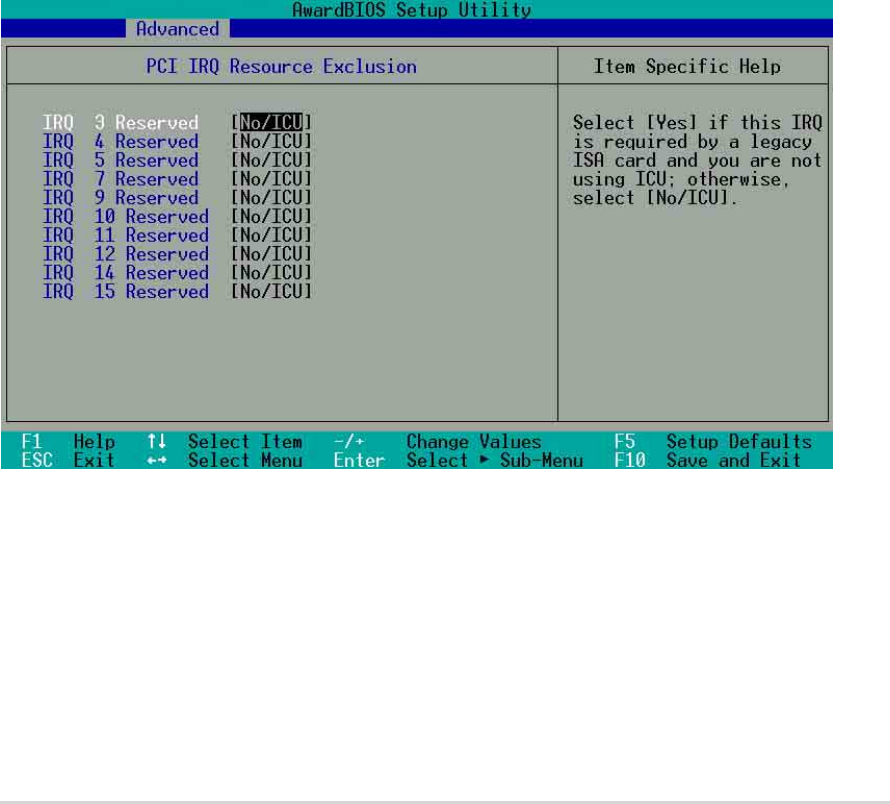The width and height of the screenshot is (890, 804).
Task: Click the F10 Save and Exit hint
Action: (707, 460)
